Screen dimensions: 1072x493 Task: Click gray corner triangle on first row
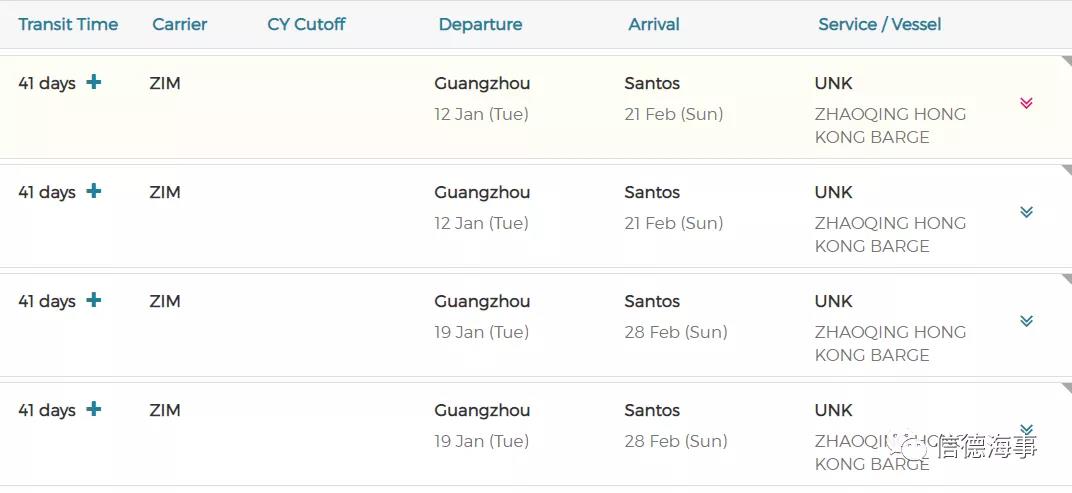pos(1066,61)
